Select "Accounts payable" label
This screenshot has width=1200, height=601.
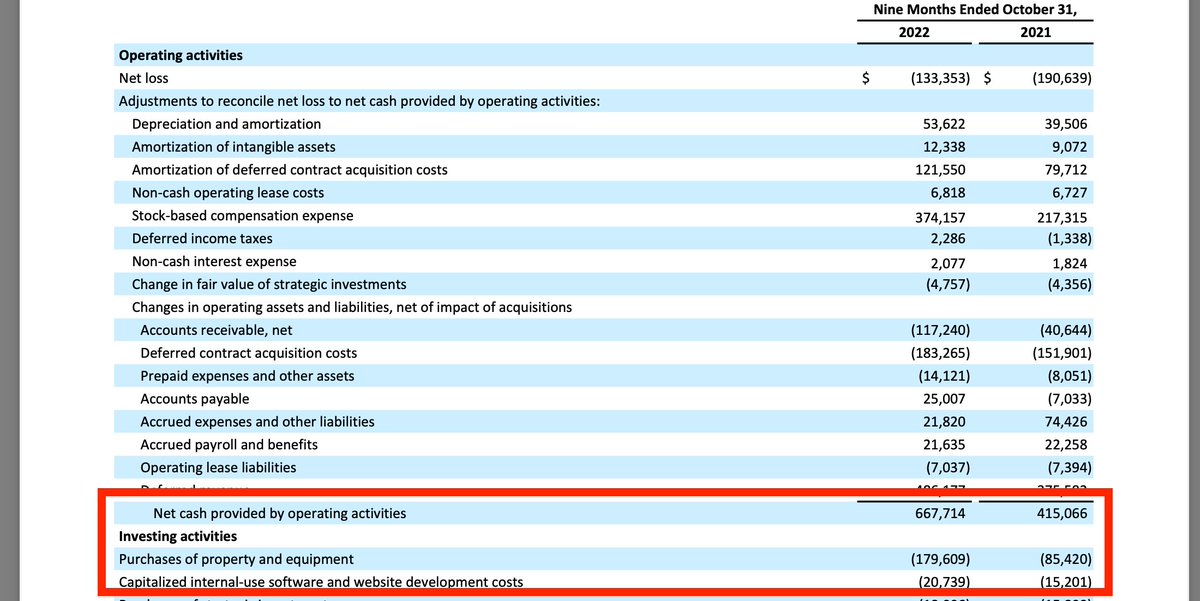coord(195,399)
